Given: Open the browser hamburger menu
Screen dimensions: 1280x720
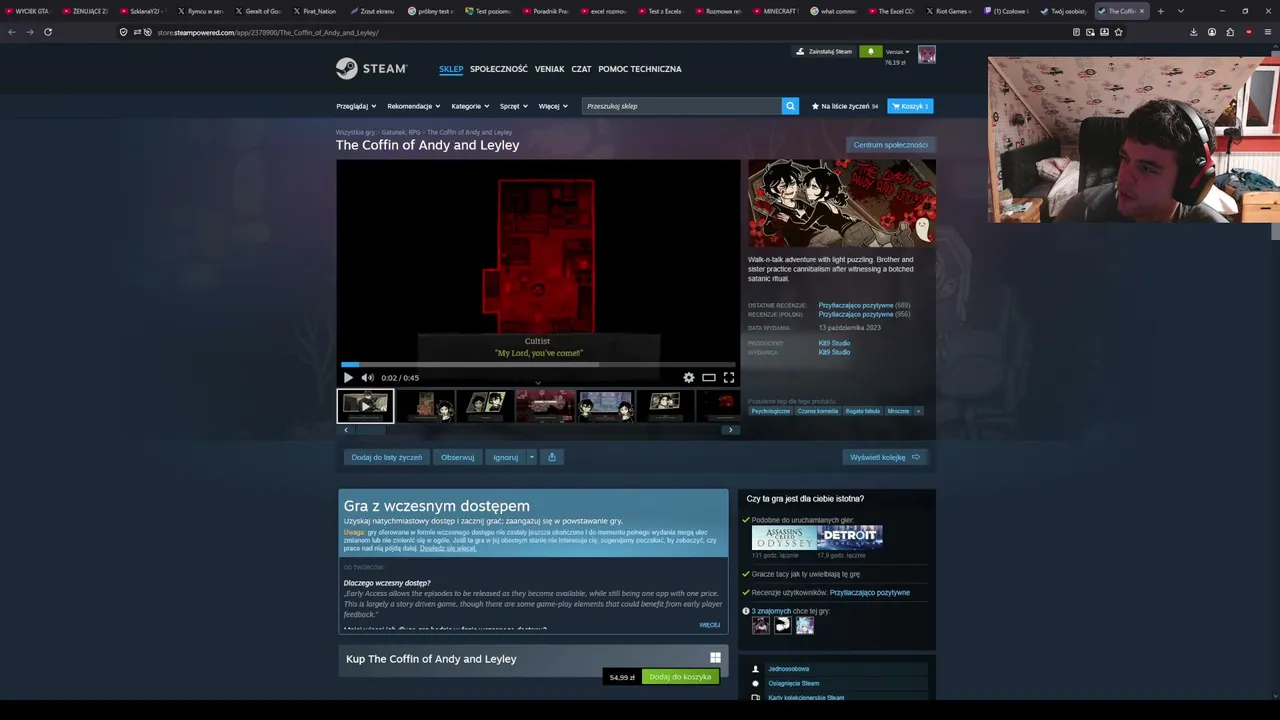Looking at the screenshot, I should (x=1267, y=32).
